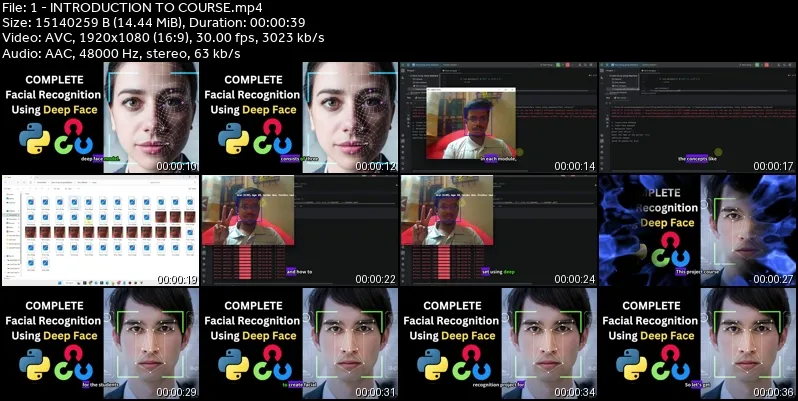Click the caption 'the concepts like'
The width and height of the screenshot is (798, 401).
click(697, 159)
